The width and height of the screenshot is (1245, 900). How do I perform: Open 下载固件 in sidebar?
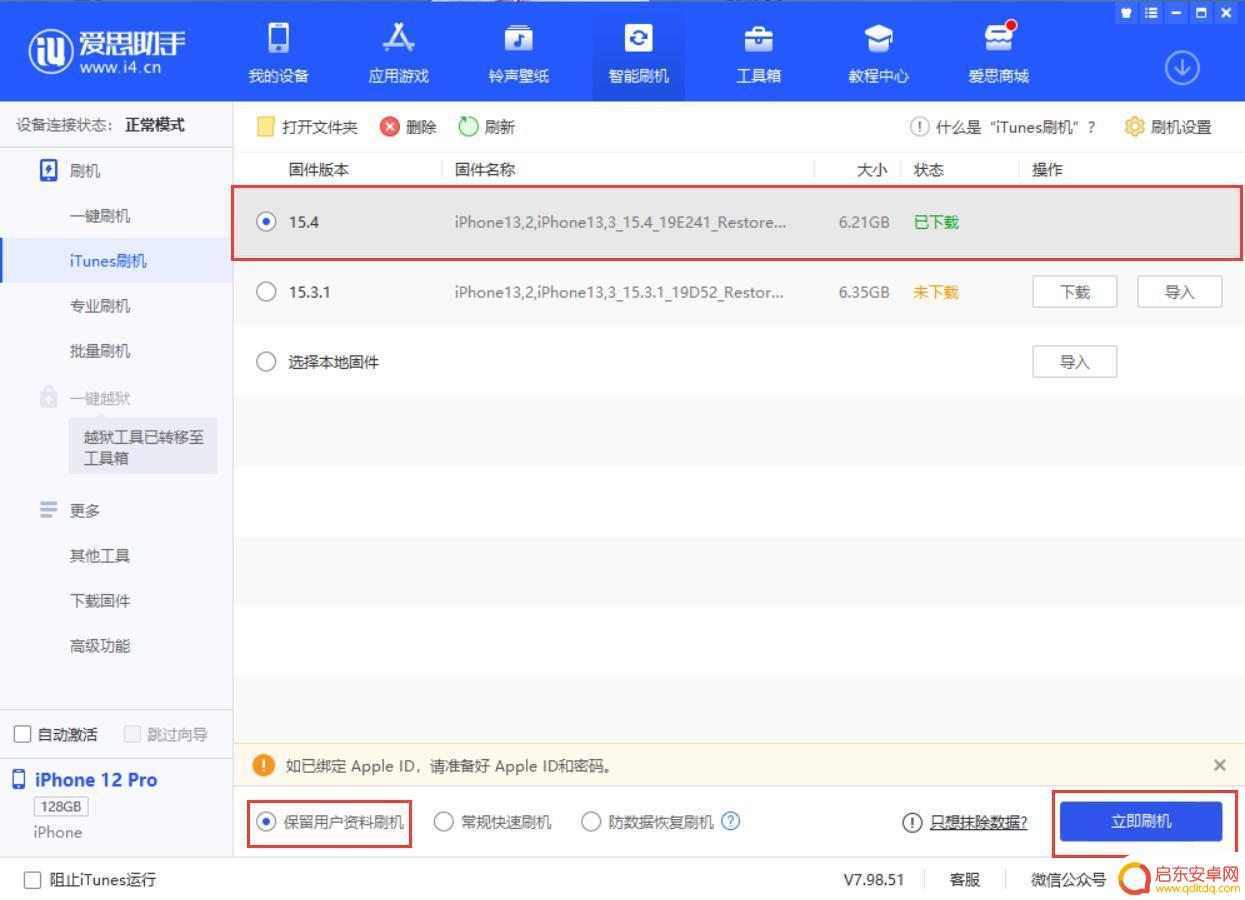coord(100,601)
